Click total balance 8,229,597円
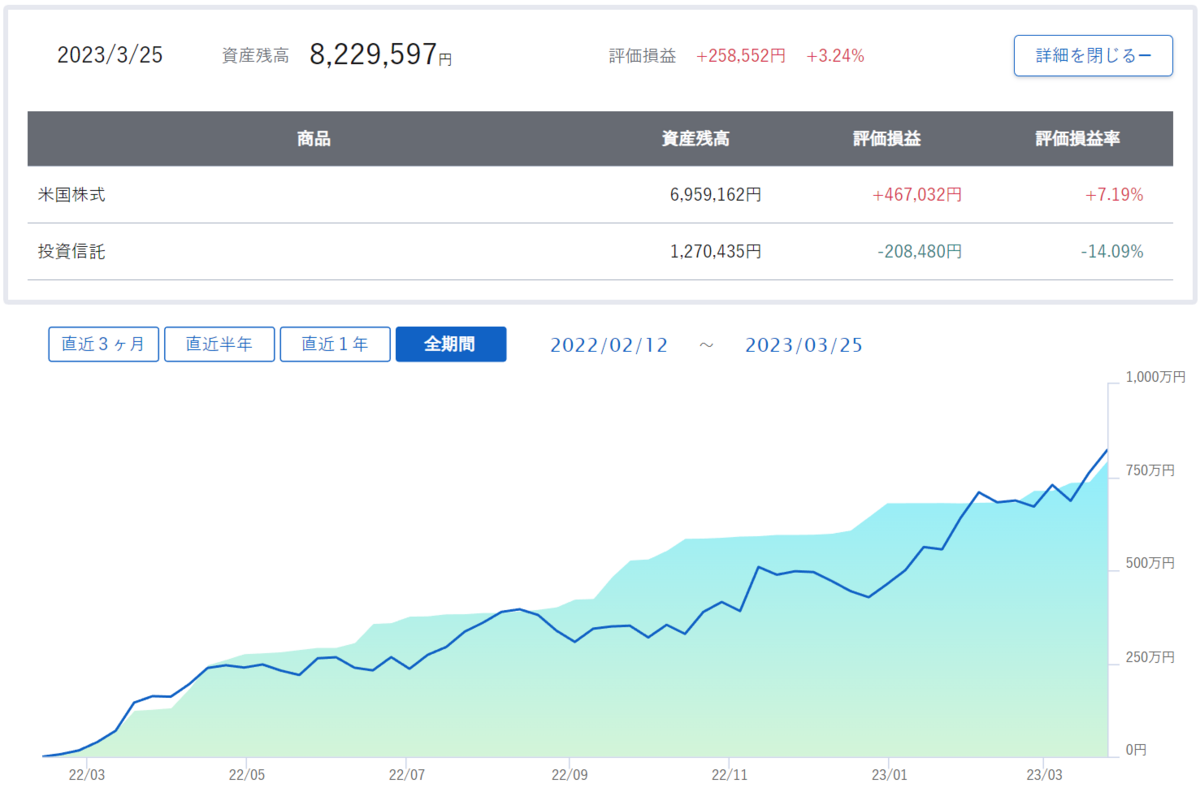The height and width of the screenshot is (801, 1200). [381, 55]
